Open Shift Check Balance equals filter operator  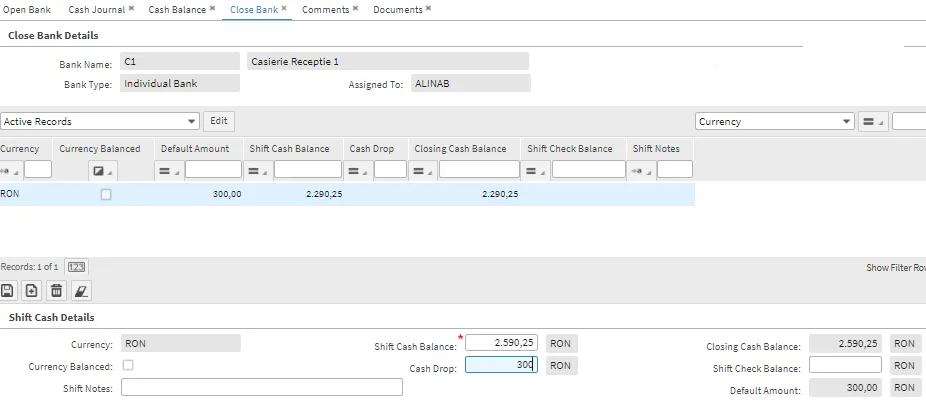pos(534,171)
